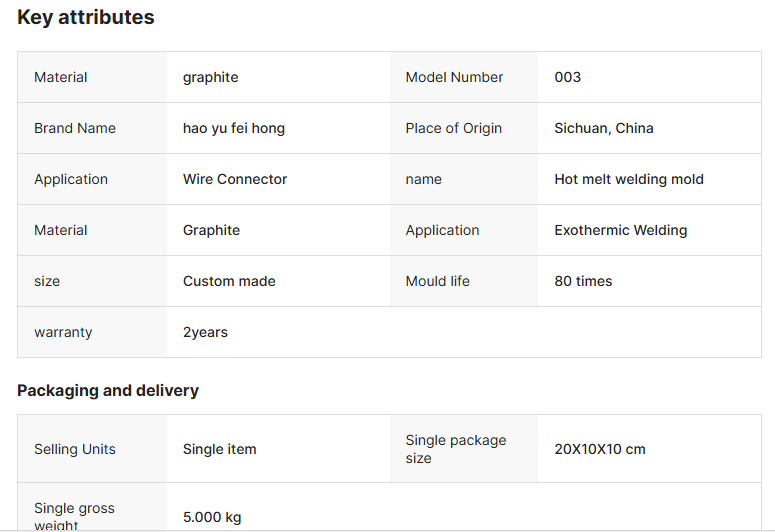Select the warranty label cell

(x=63, y=332)
